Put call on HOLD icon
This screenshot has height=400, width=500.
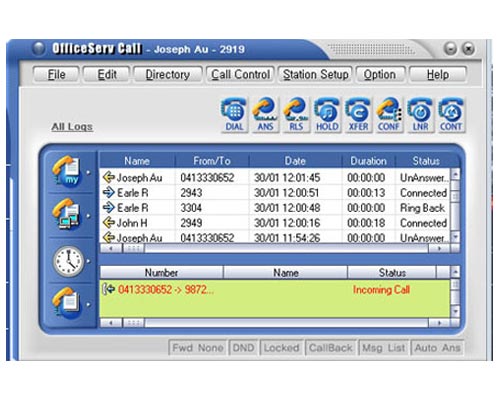tap(327, 115)
